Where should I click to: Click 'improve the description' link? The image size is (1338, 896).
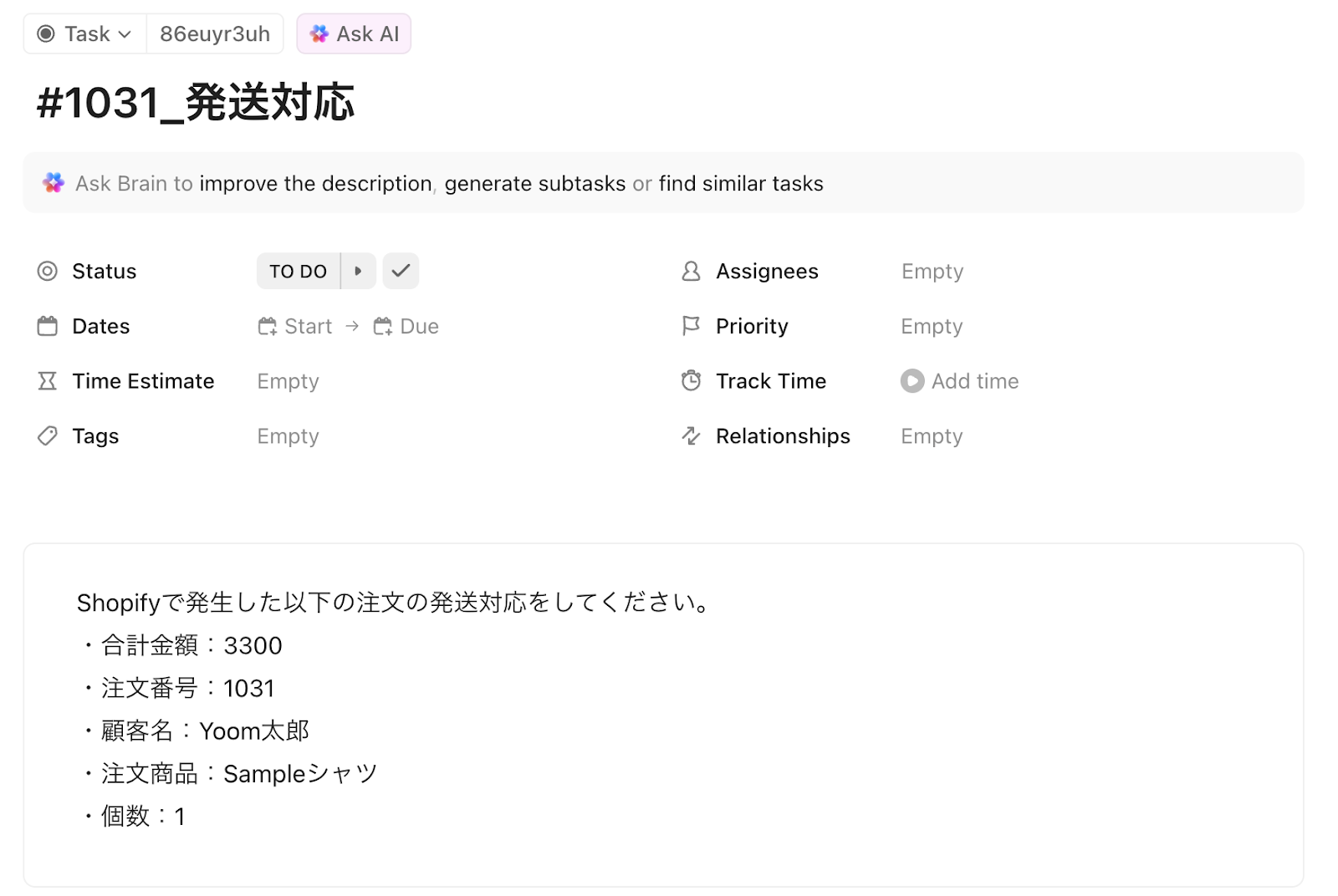[315, 184]
